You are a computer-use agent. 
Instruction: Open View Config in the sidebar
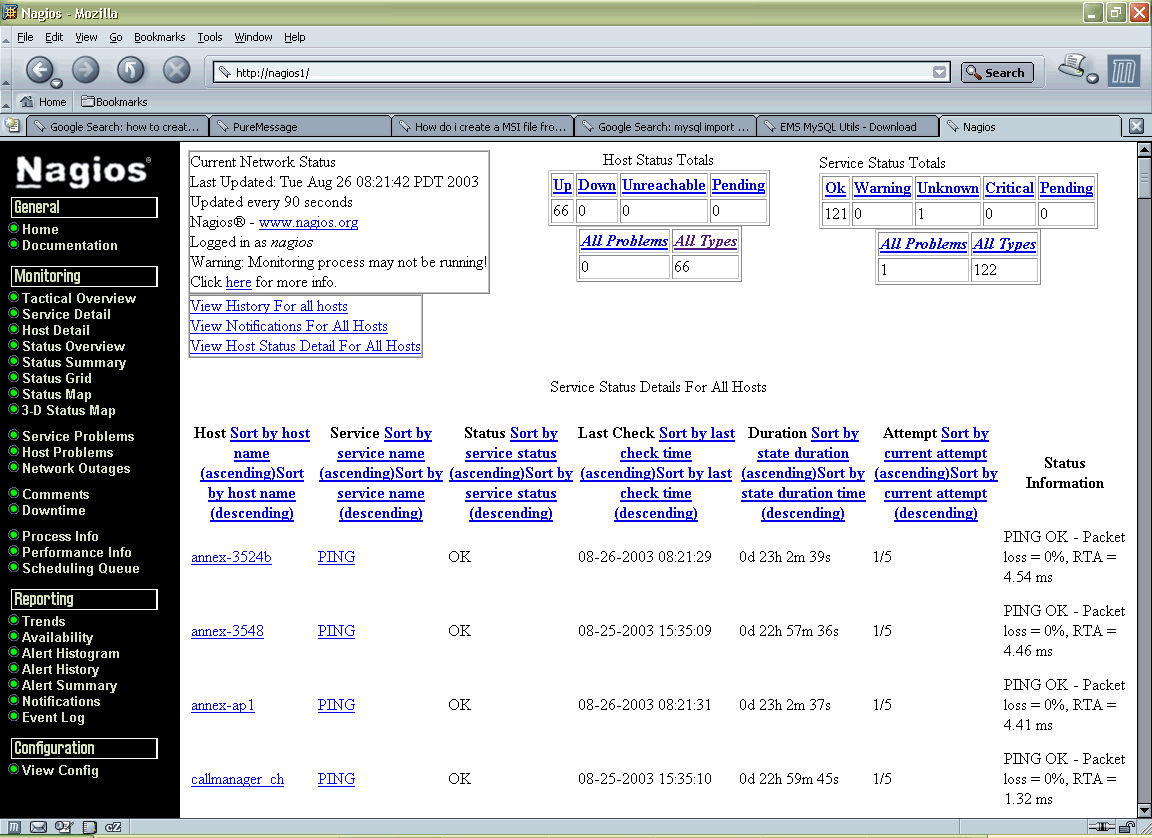click(60, 770)
